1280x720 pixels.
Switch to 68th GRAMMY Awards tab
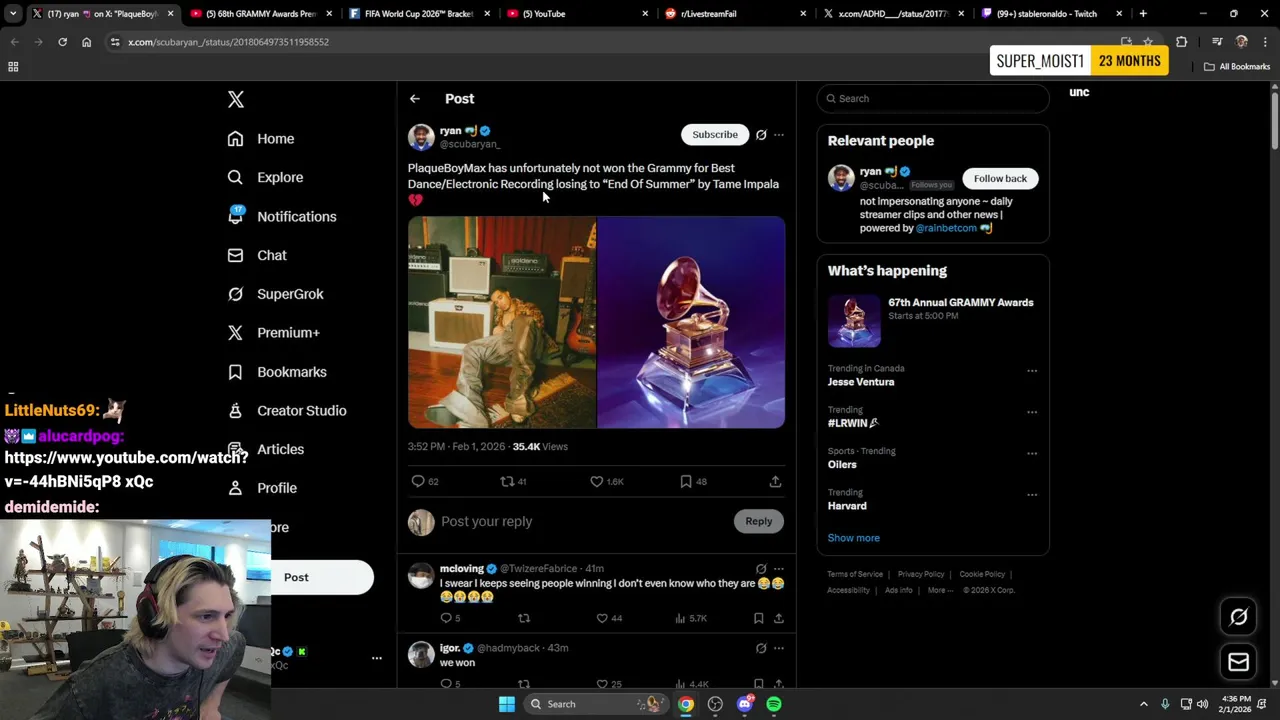click(261, 14)
